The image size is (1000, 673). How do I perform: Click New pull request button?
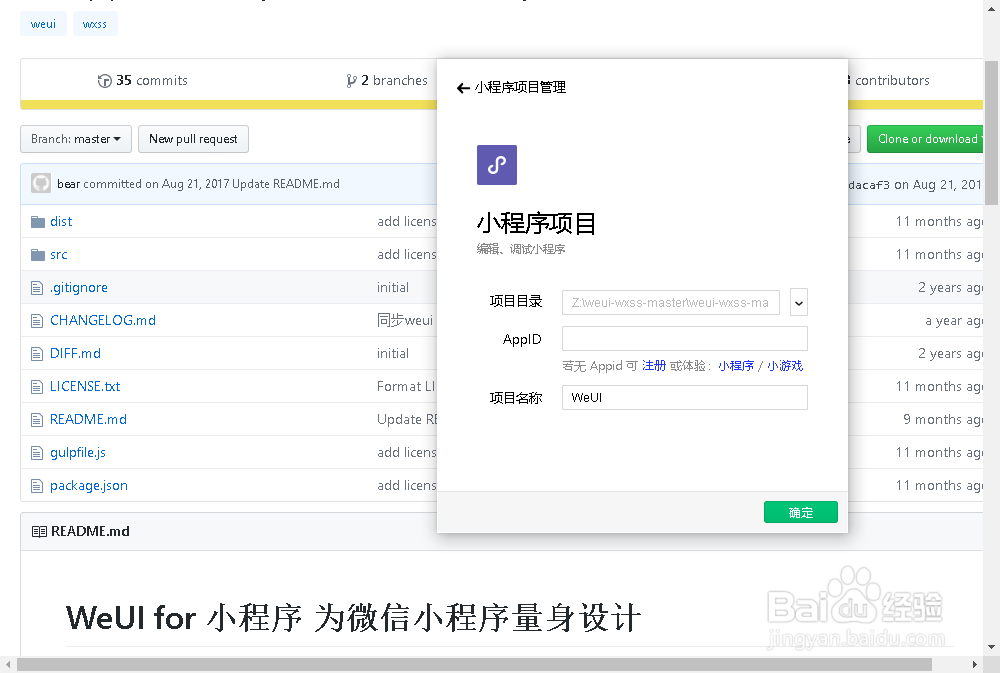click(x=193, y=139)
